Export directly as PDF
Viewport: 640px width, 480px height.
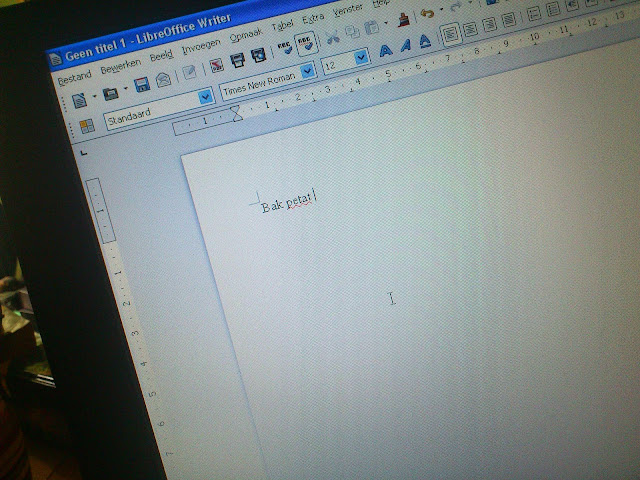pos(216,65)
